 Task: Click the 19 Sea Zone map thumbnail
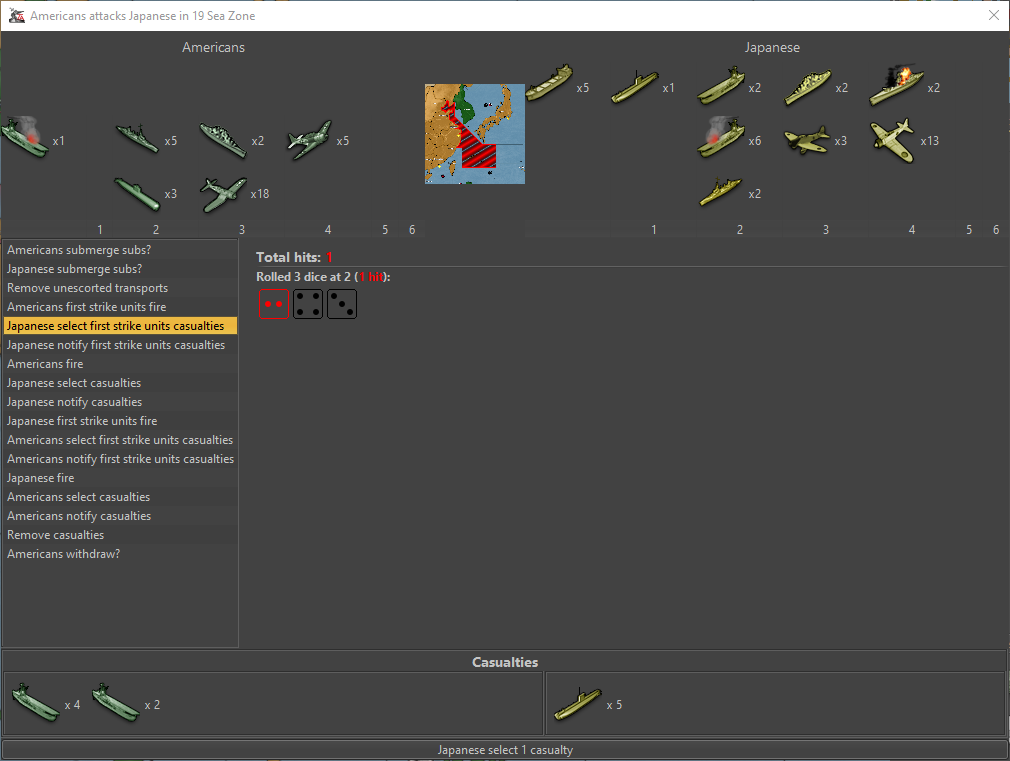(475, 134)
